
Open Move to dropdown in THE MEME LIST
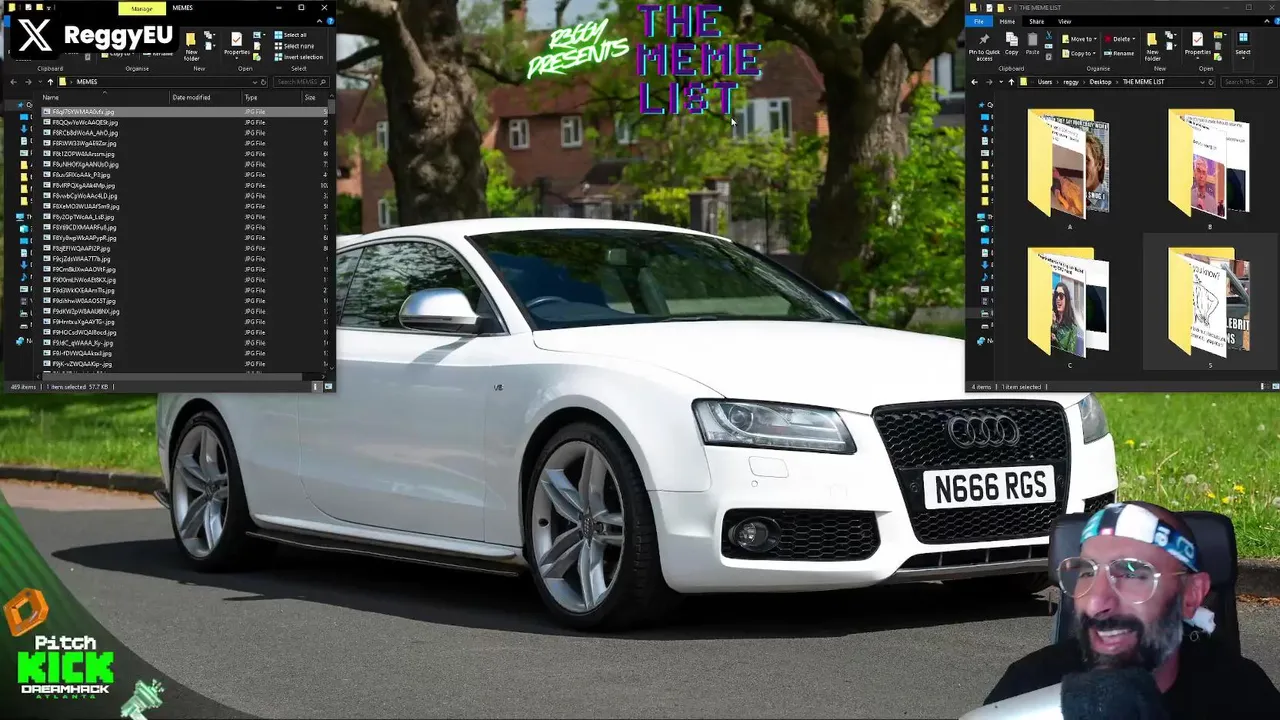(1078, 39)
